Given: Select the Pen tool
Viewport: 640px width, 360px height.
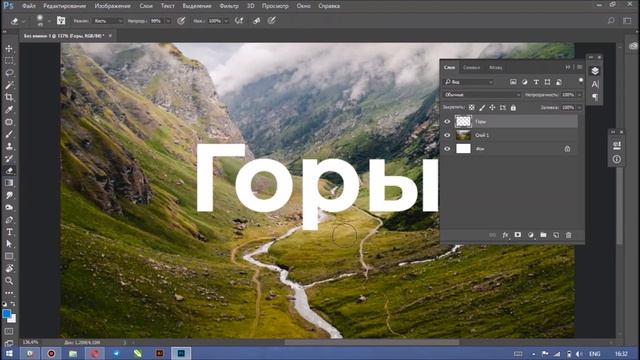Looking at the screenshot, I should tap(9, 220).
